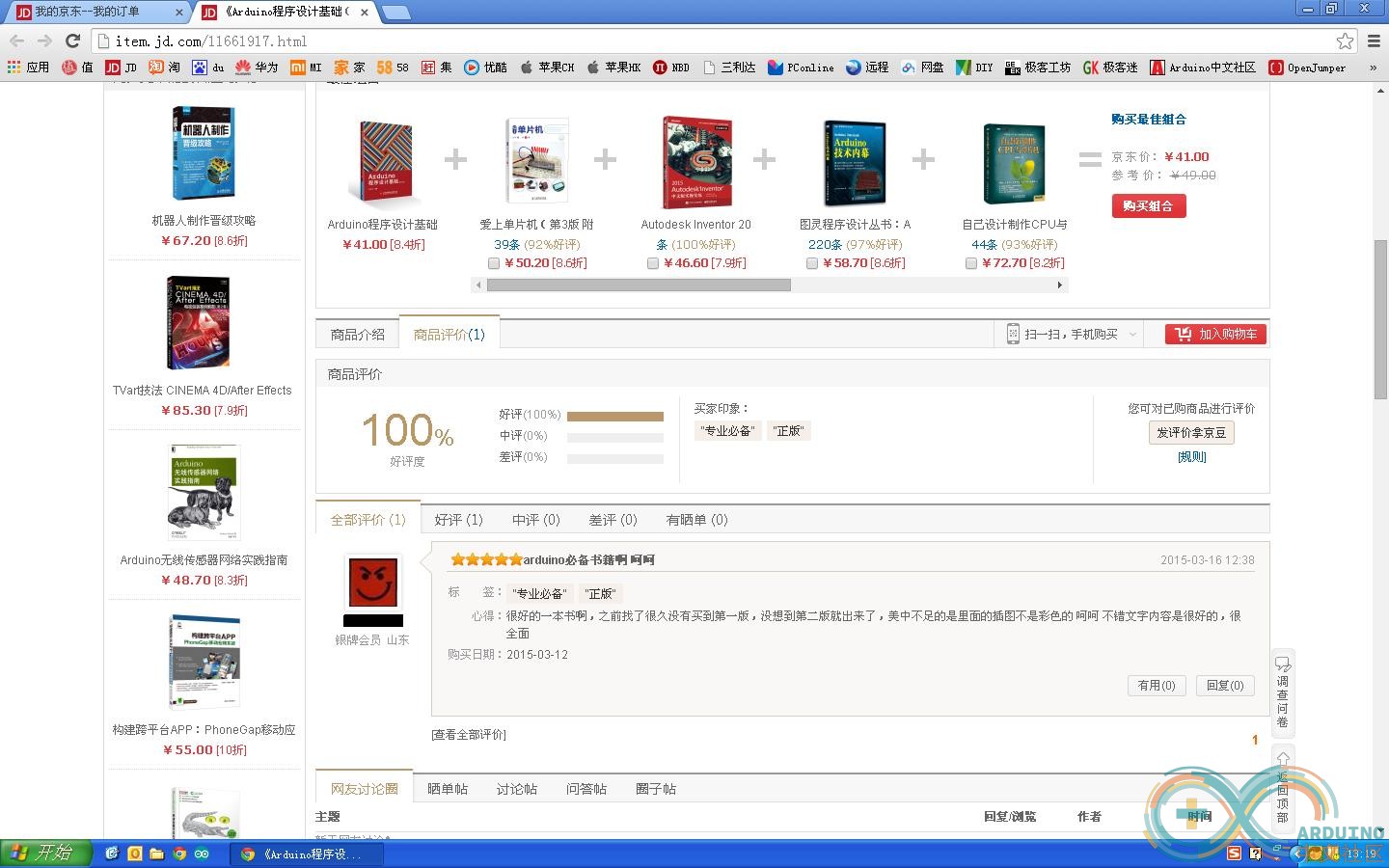The image size is (1389, 868).
Task: Open the PConline bookmark
Action: click(x=801, y=68)
